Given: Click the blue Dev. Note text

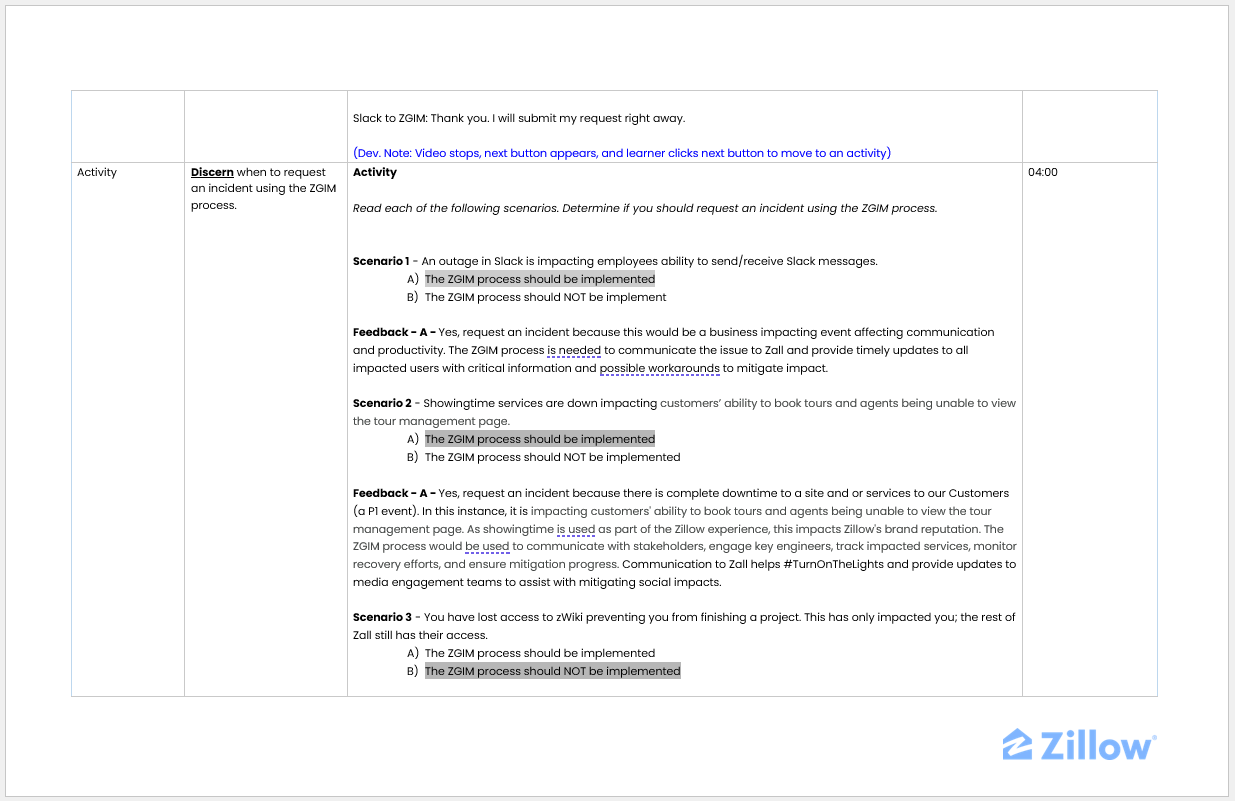Looking at the screenshot, I should click(621, 153).
